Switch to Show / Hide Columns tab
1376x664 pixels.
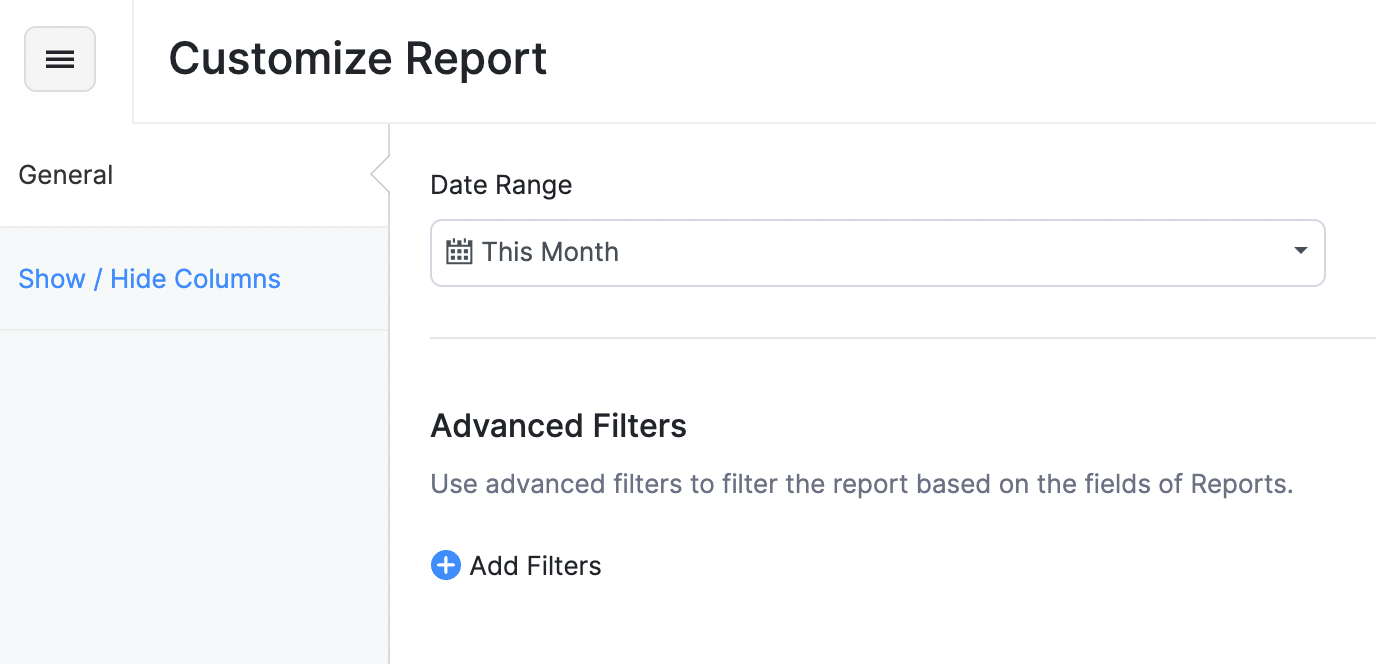point(194,279)
